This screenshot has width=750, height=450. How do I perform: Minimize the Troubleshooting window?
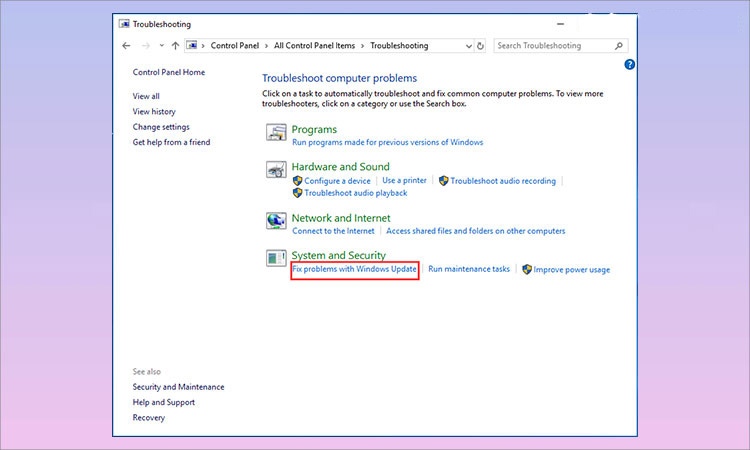[x=561, y=24]
